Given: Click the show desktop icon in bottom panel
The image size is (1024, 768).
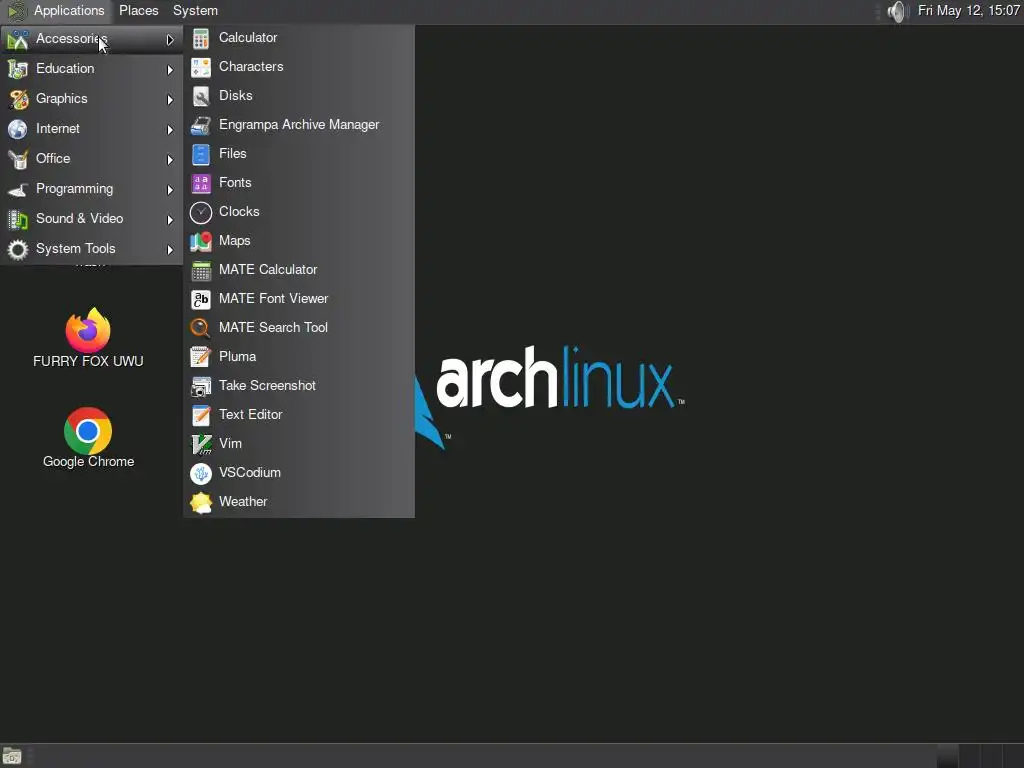Looking at the screenshot, I should (12, 756).
